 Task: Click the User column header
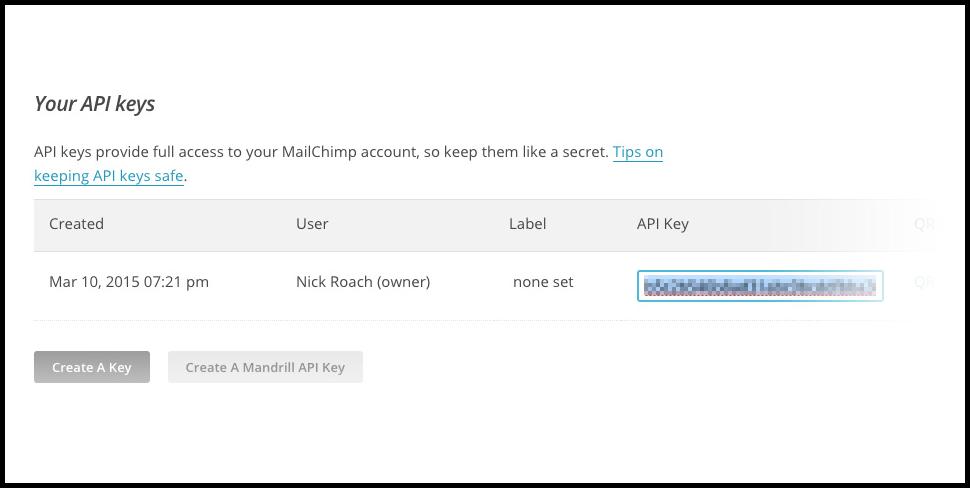click(312, 224)
